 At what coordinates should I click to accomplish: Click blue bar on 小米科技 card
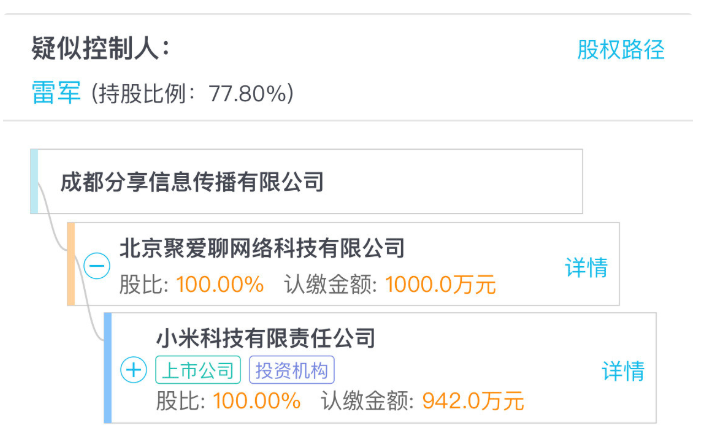107,367
